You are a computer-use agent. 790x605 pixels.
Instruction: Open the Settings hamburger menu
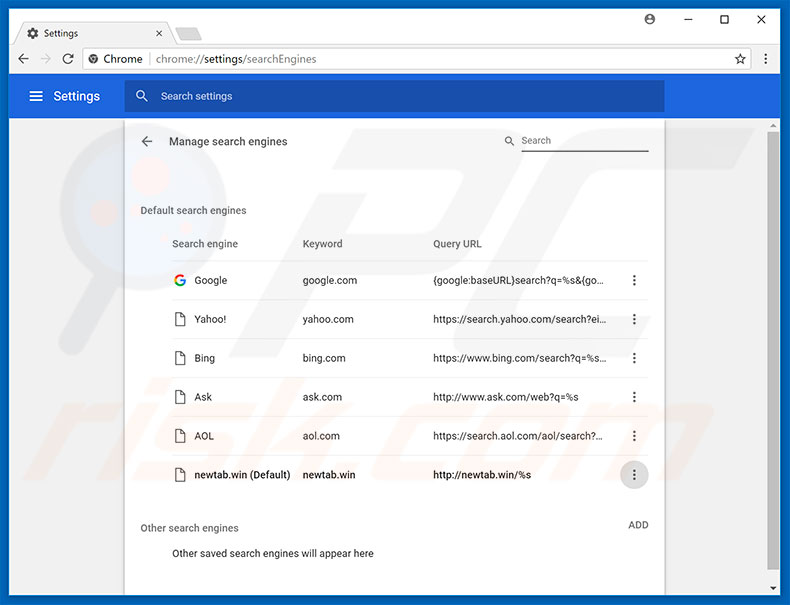click(36, 96)
